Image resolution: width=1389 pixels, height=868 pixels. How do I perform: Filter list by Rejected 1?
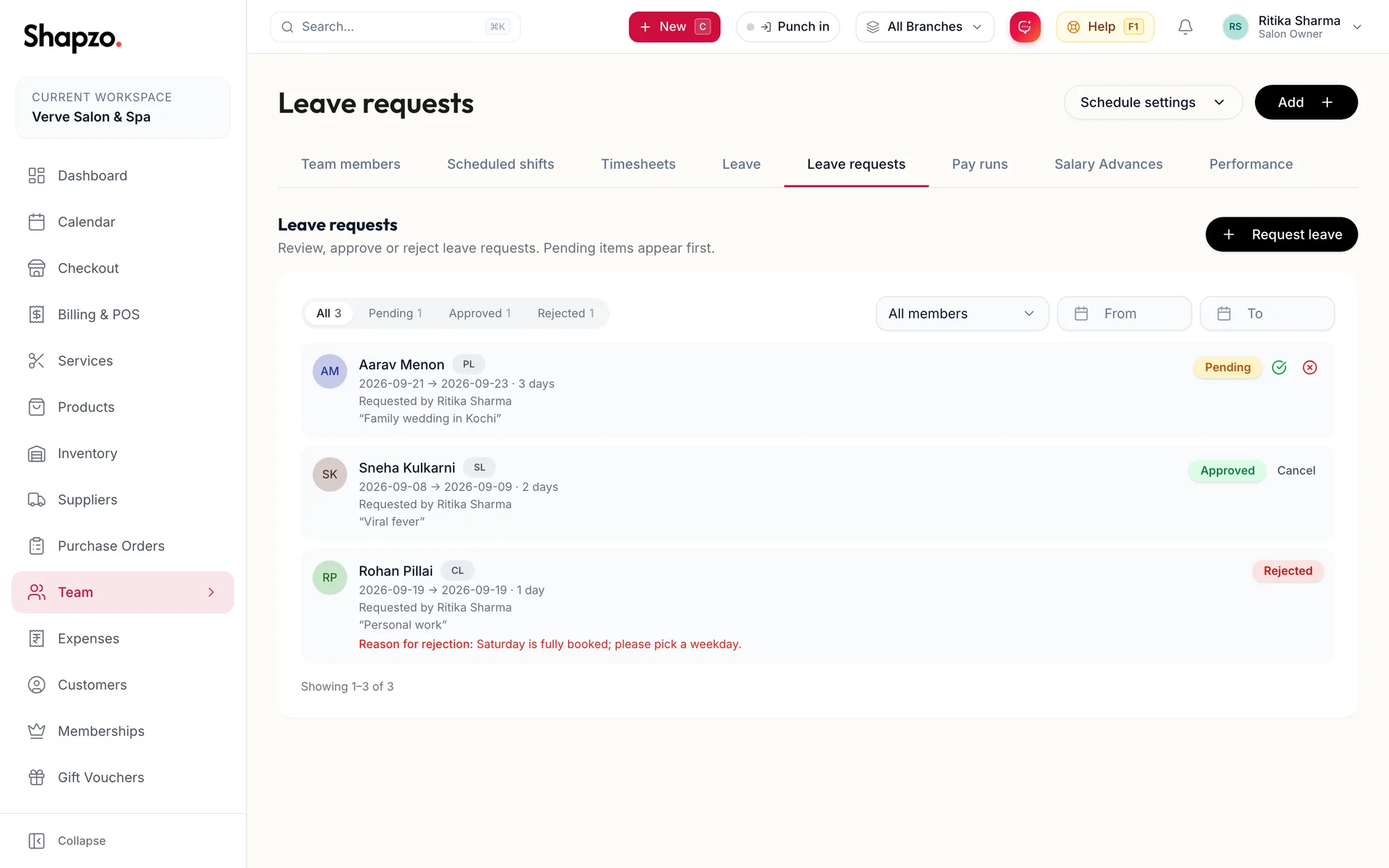tap(566, 313)
